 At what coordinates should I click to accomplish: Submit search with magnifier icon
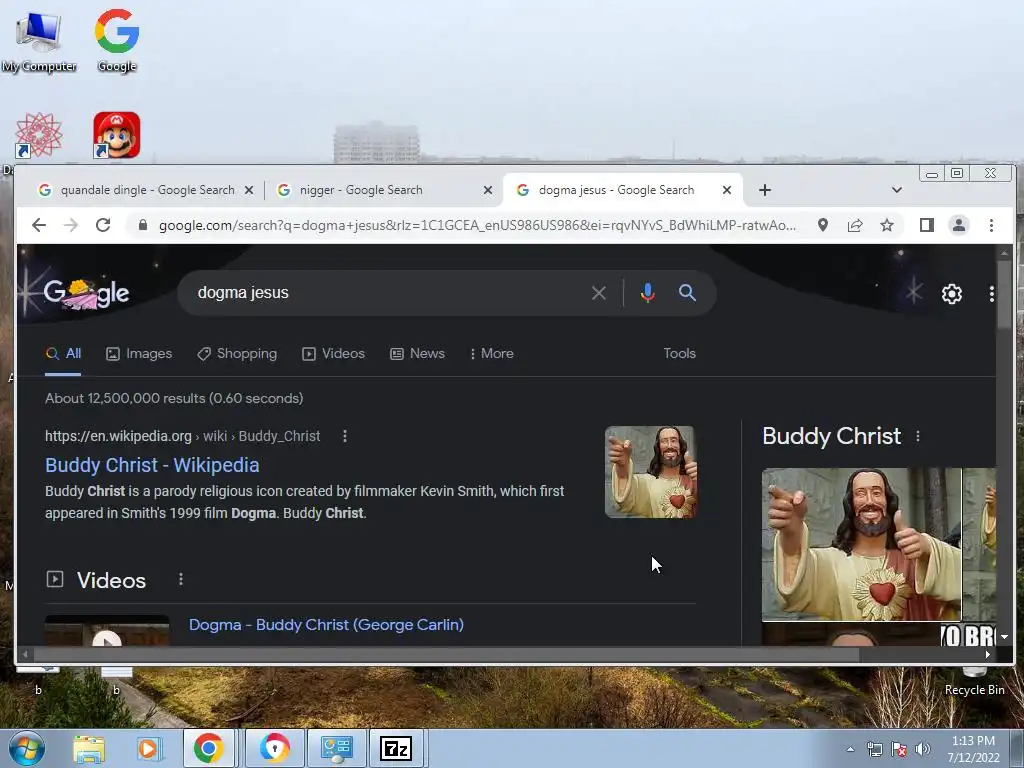click(687, 293)
